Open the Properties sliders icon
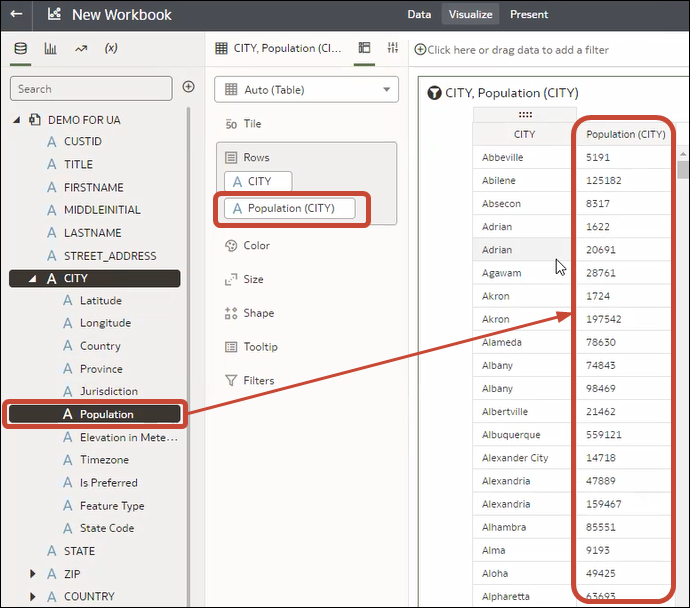Image resolution: width=690 pixels, height=608 pixels. [x=393, y=48]
